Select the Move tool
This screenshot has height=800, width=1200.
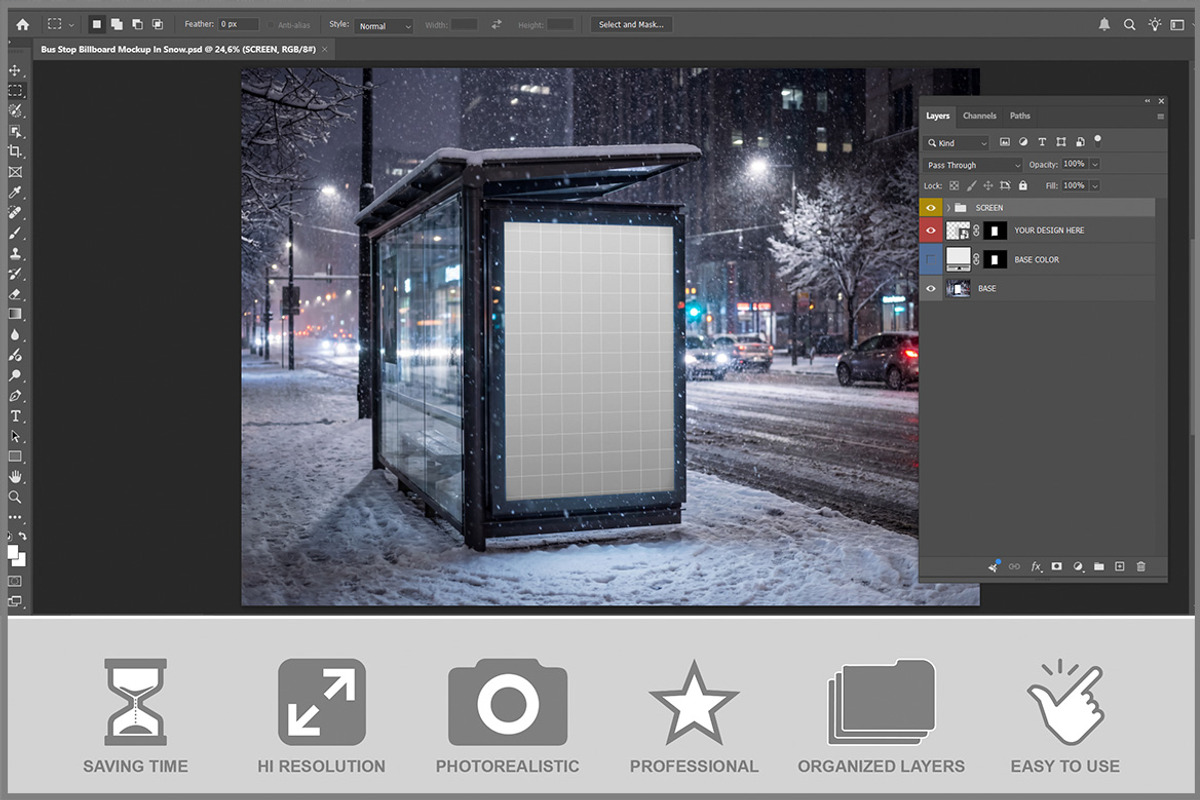click(x=15, y=70)
